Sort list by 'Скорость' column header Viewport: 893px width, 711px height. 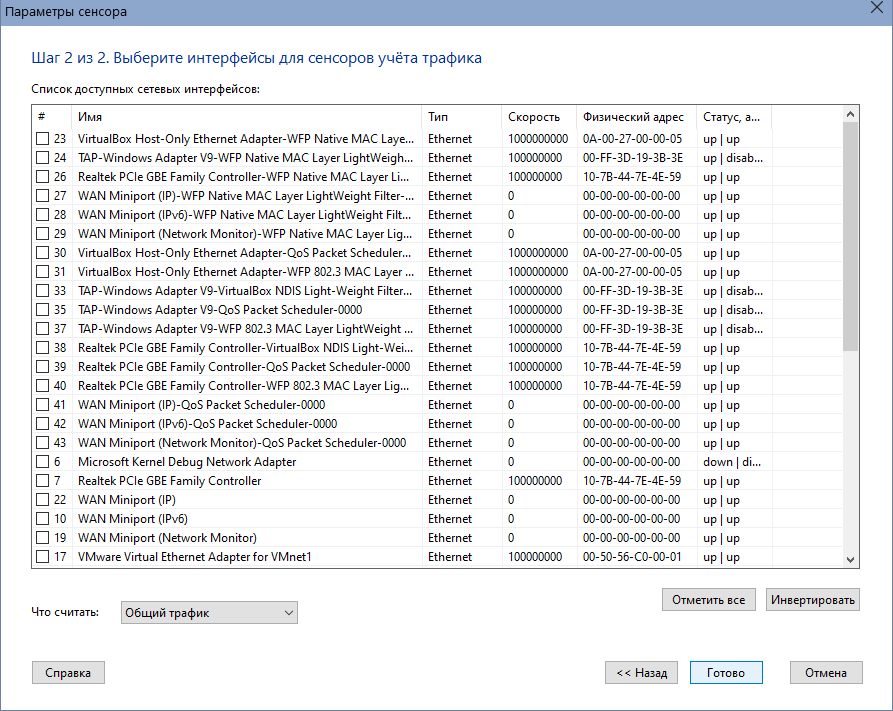pos(539,117)
